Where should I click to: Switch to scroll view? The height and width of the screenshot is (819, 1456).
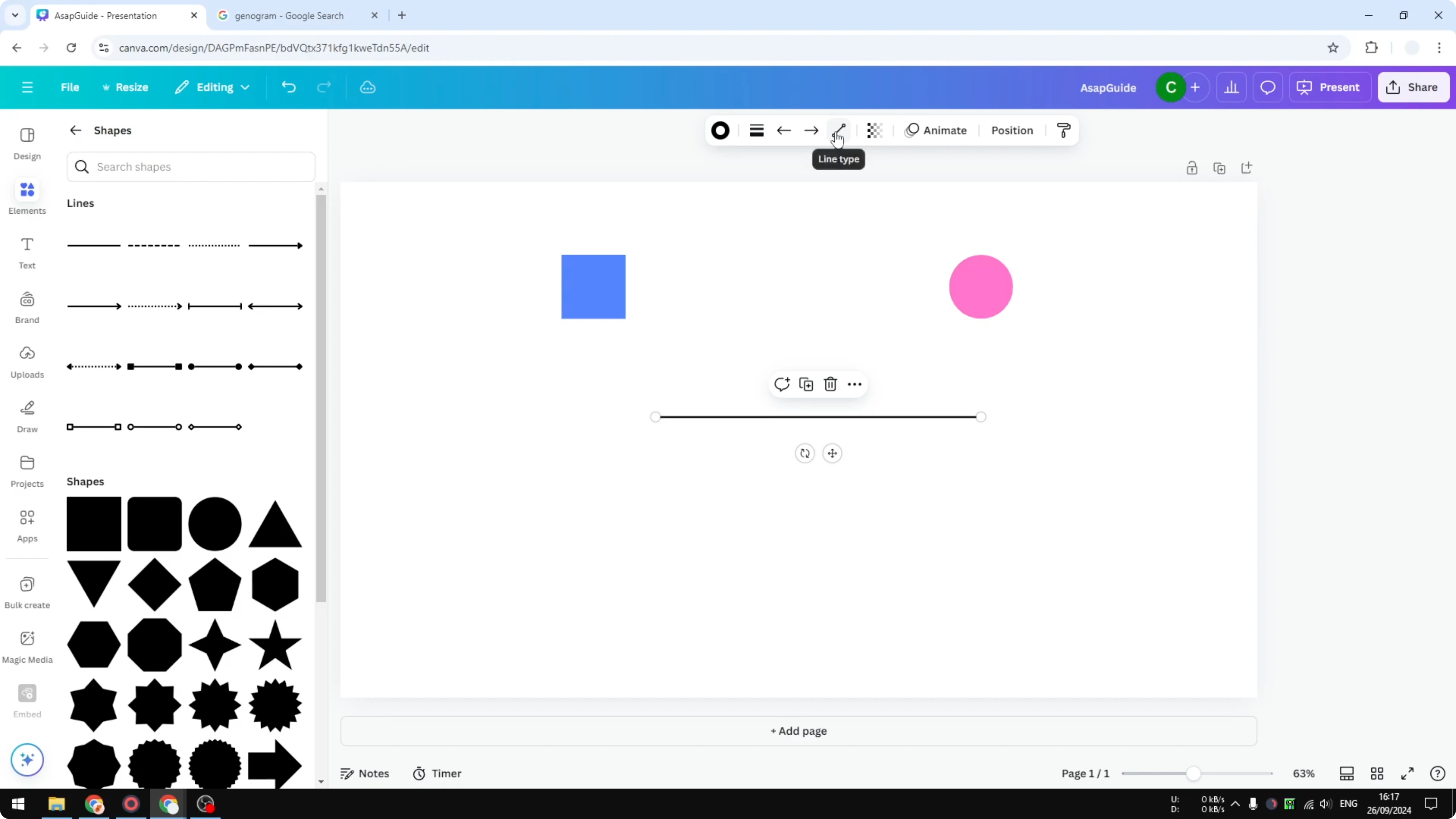[x=1346, y=773]
